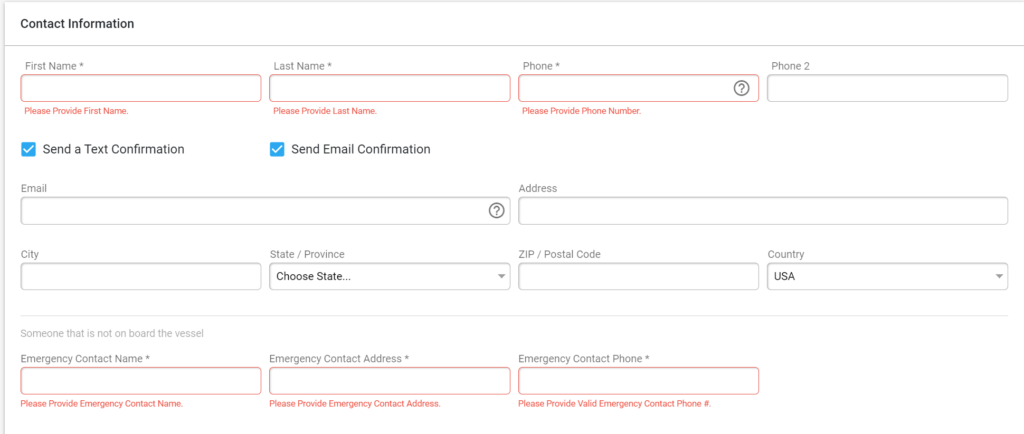Open the Country dropdown showing USA

pyautogui.click(x=888, y=276)
